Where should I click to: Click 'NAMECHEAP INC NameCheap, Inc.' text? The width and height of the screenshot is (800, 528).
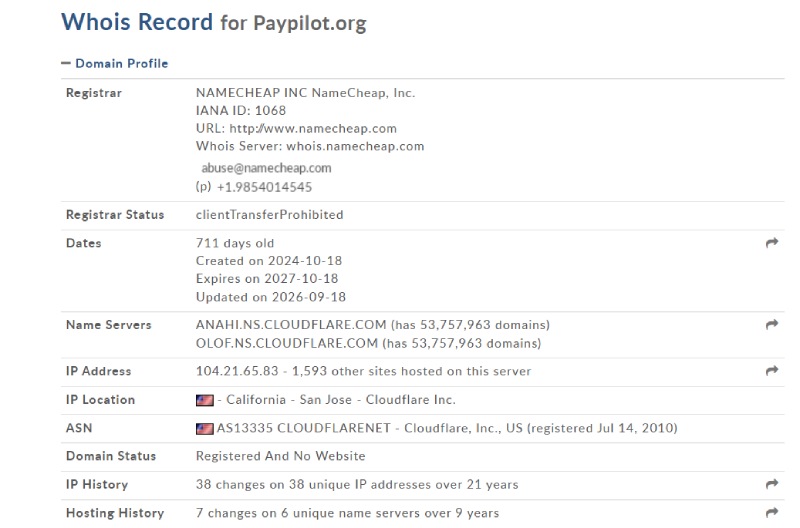coord(305,93)
